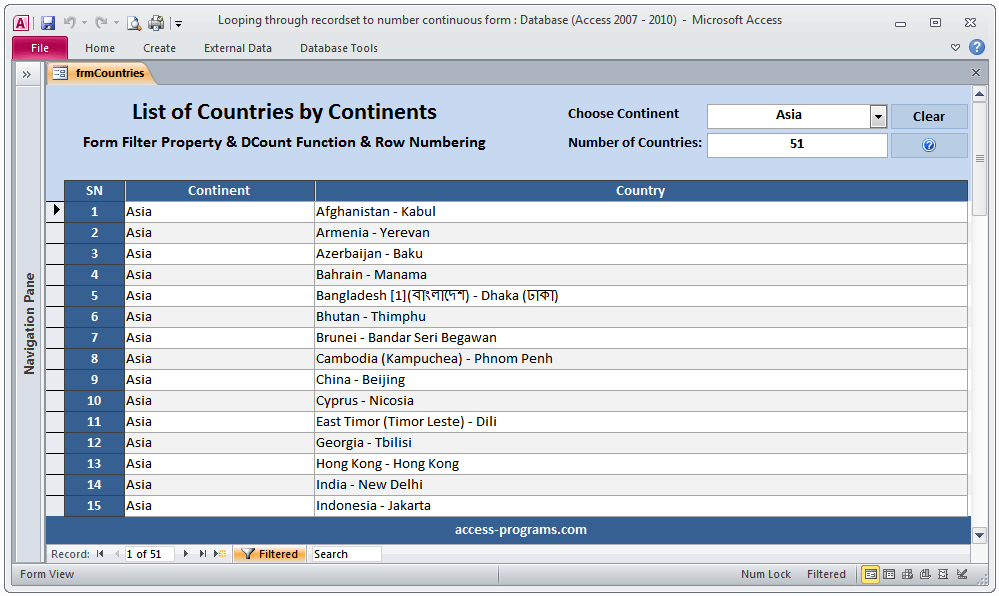Click the Filtered indicator in the status bar
This screenshot has height=596, width=999.
[826, 574]
